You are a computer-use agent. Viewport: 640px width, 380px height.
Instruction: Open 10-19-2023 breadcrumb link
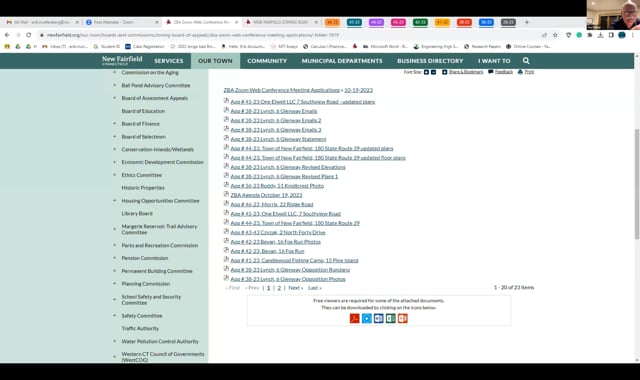358,90
